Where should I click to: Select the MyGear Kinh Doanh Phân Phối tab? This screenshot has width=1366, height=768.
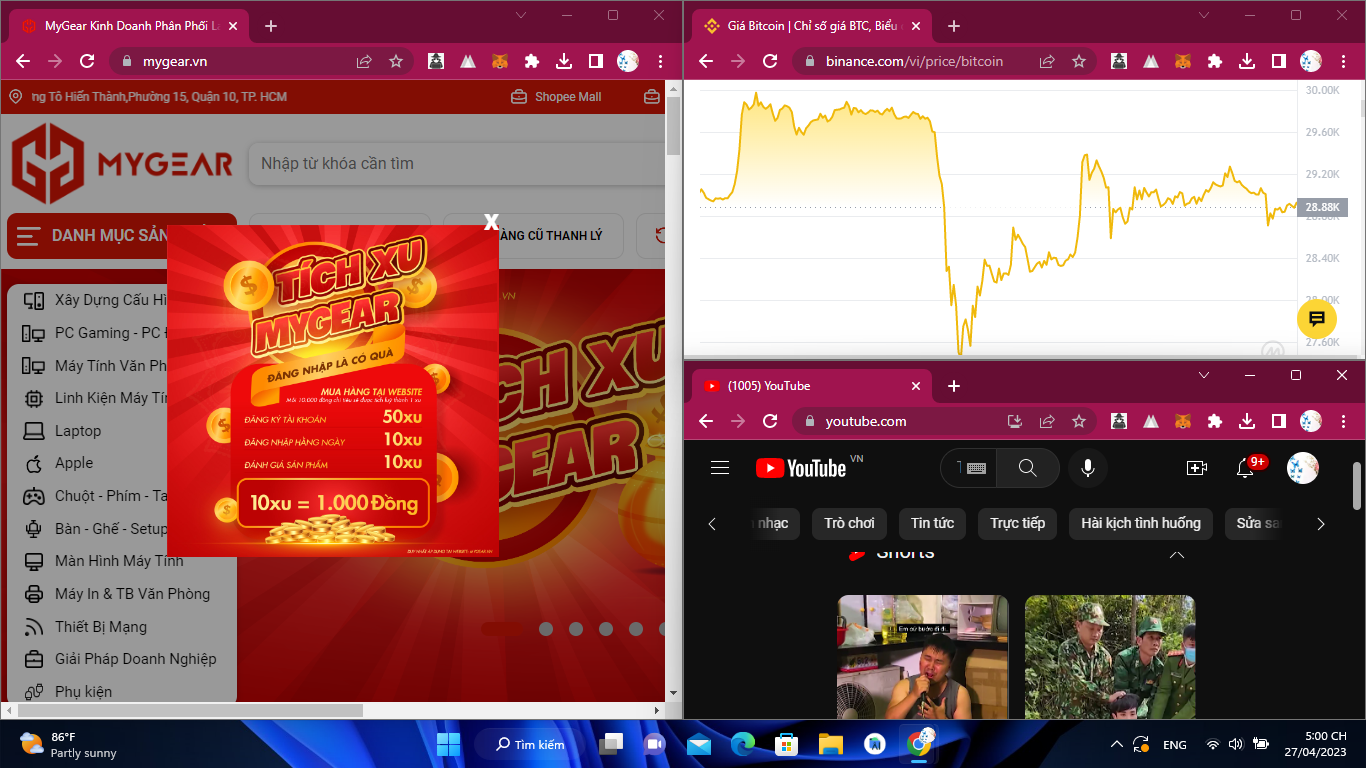pos(127,26)
